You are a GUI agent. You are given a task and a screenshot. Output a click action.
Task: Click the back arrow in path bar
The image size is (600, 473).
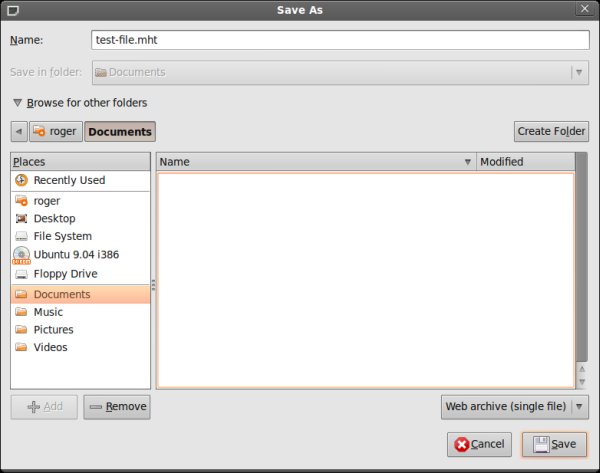[19, 132]
